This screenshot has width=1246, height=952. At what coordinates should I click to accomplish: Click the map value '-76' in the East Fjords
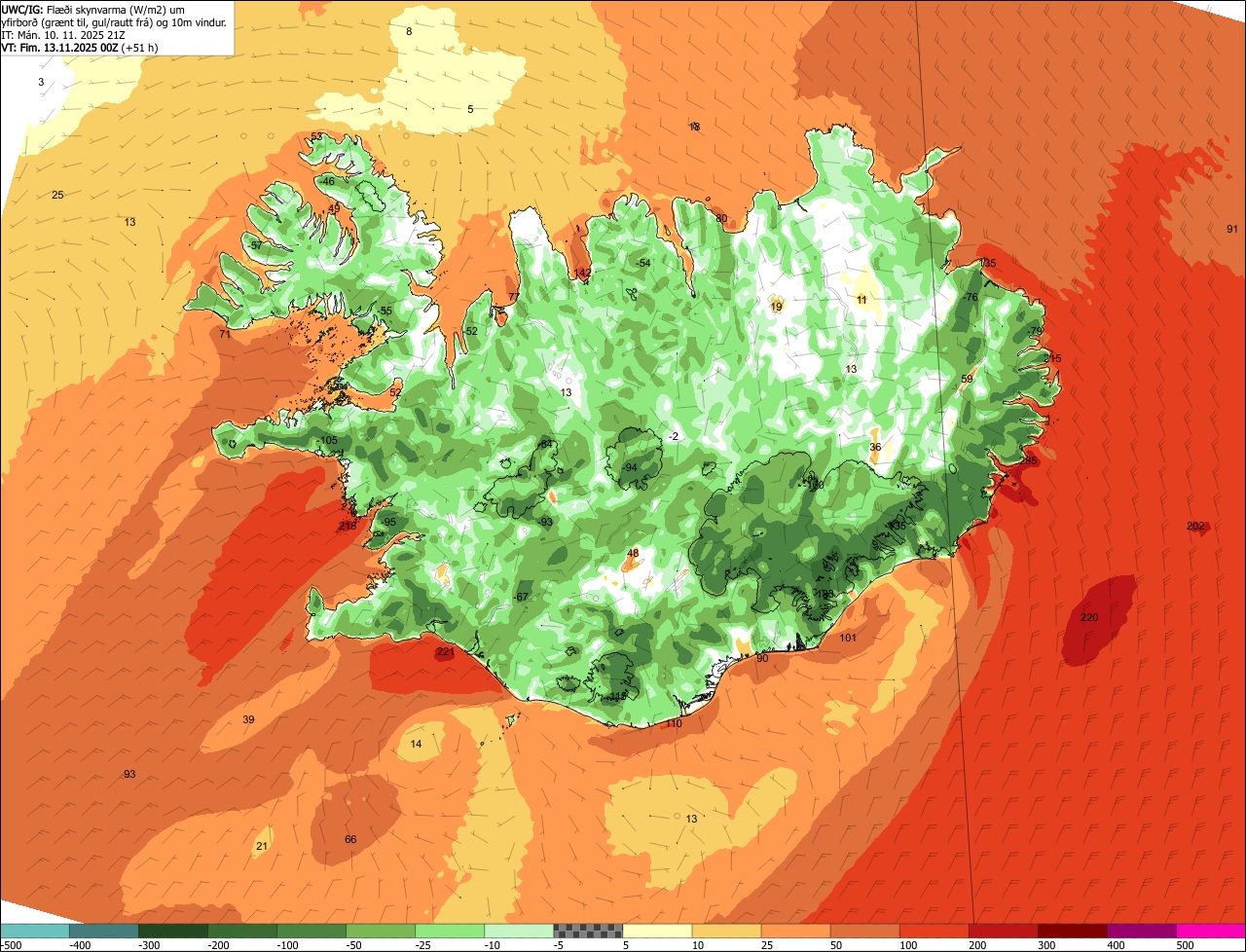coord(970,297)
